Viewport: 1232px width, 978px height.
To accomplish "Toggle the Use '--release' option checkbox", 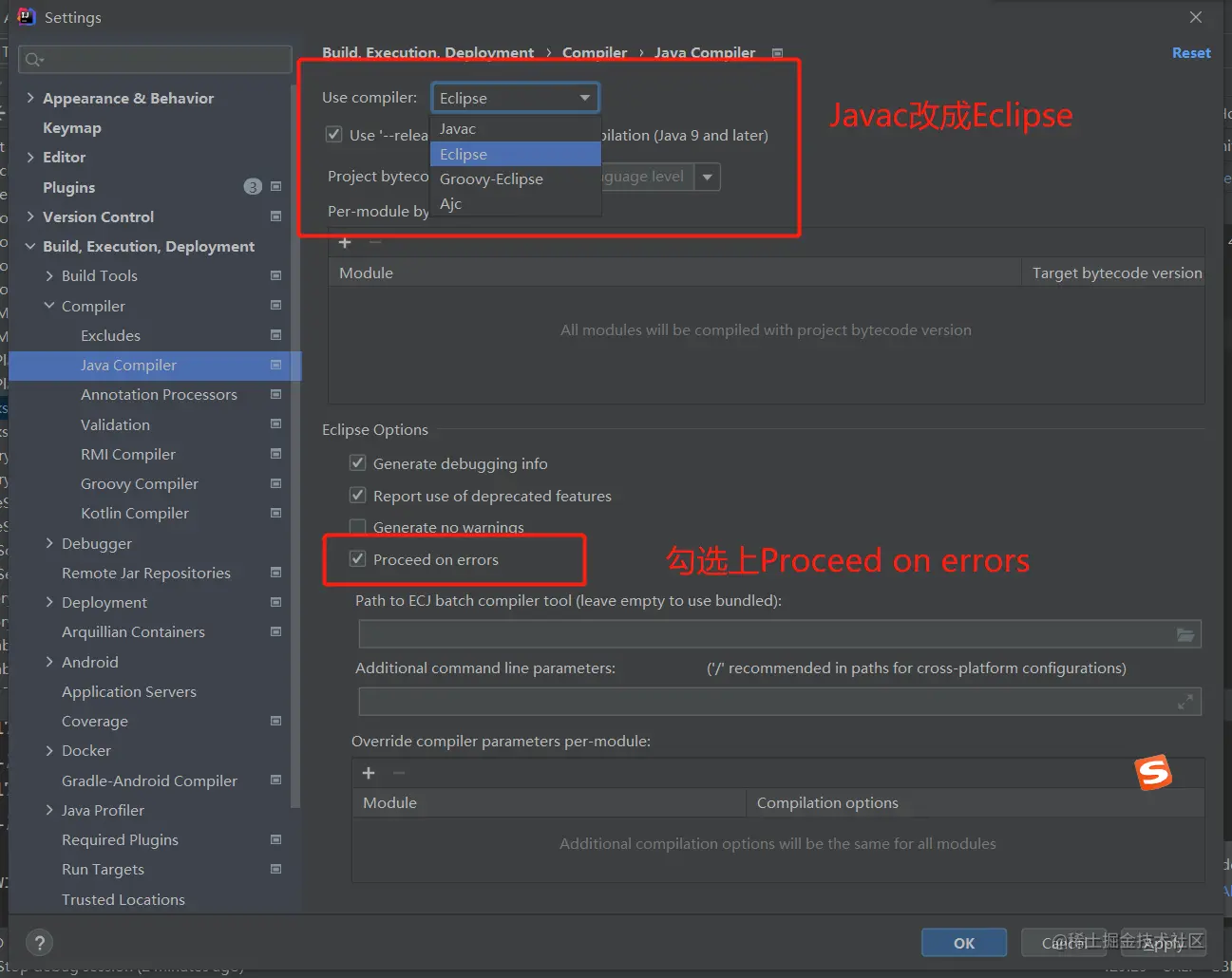I will click(x=334, y=135).
